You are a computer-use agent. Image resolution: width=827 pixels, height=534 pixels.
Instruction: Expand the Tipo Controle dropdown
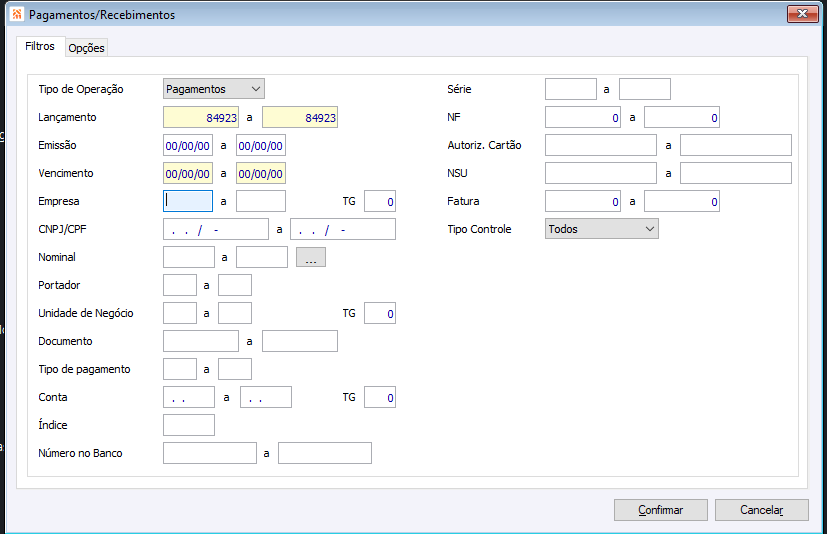[602, 229]
